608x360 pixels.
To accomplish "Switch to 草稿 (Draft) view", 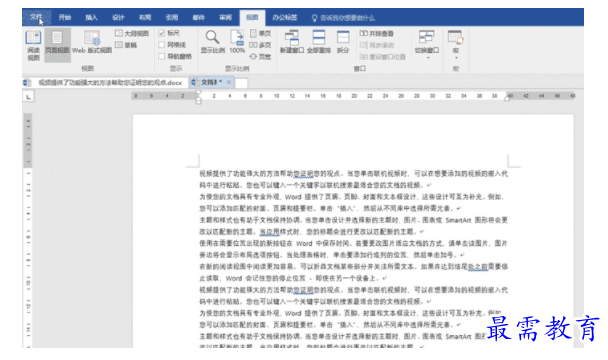I will (x=126, y=45).
